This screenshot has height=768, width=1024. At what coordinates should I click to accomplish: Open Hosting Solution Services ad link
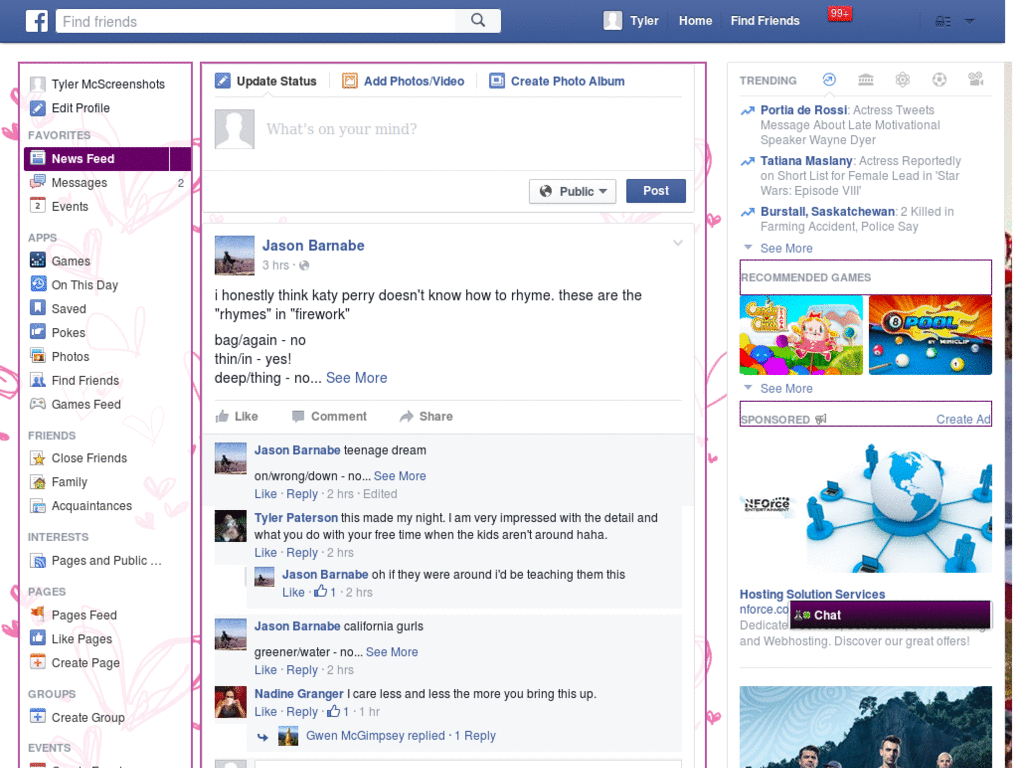pyautogui.click(x=812, y=594)
